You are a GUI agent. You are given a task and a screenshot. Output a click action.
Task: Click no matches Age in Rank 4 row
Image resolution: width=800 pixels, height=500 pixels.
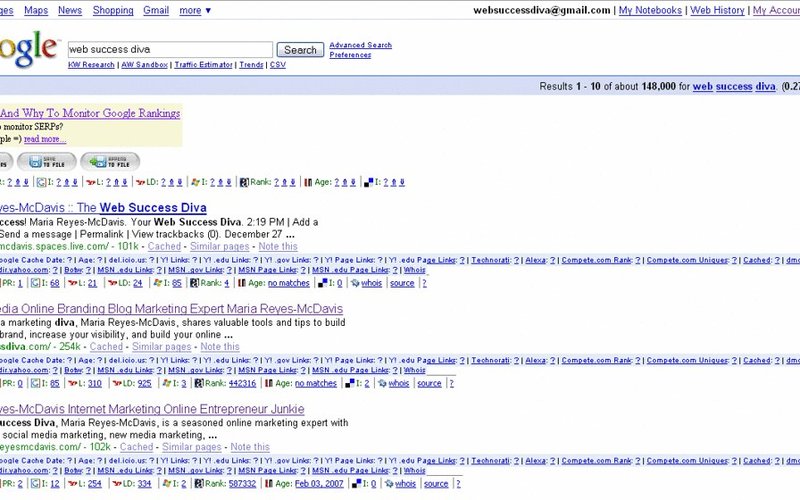(289, 283)
